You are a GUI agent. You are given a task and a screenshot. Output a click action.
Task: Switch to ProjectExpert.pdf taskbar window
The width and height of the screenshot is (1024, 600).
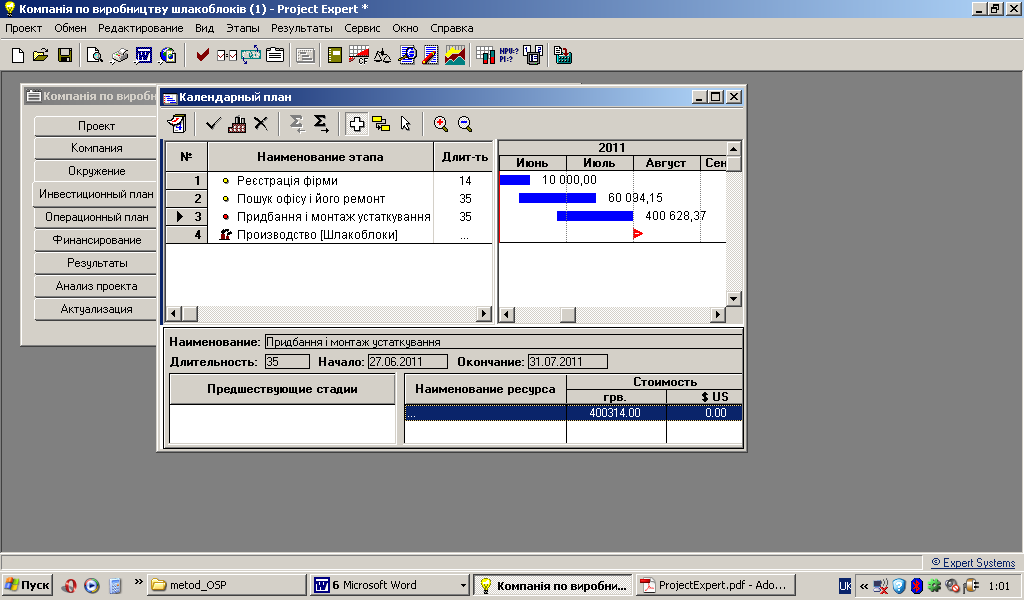(716, 585)
